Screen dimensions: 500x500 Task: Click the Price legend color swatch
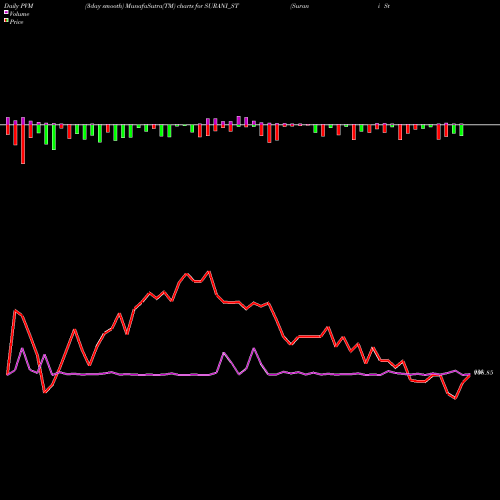[x=6, y=21]
